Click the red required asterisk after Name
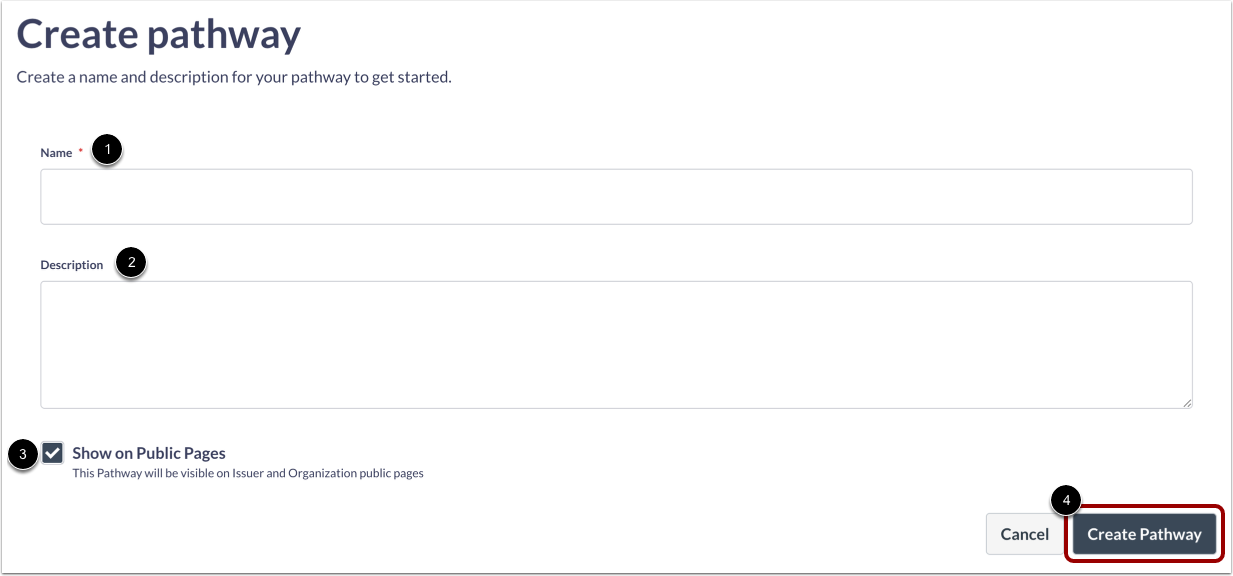Image resolution: width=1233 pixels, height=576 pixels. tap(80, 152)
